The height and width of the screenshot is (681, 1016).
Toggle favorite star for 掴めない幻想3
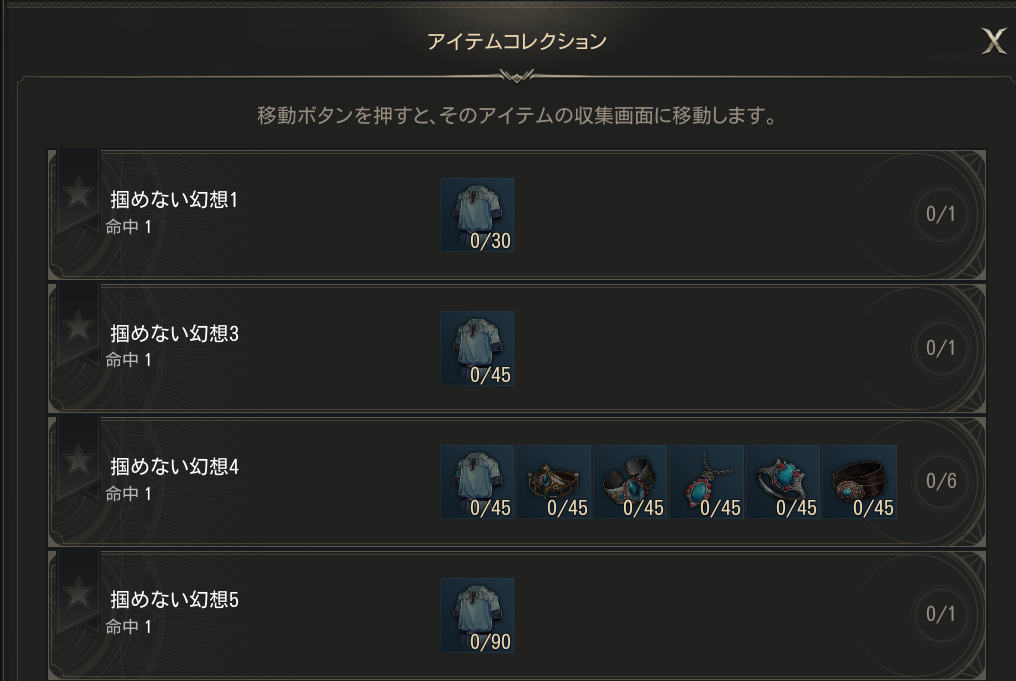pyautogui.click(x=78, y=326)
